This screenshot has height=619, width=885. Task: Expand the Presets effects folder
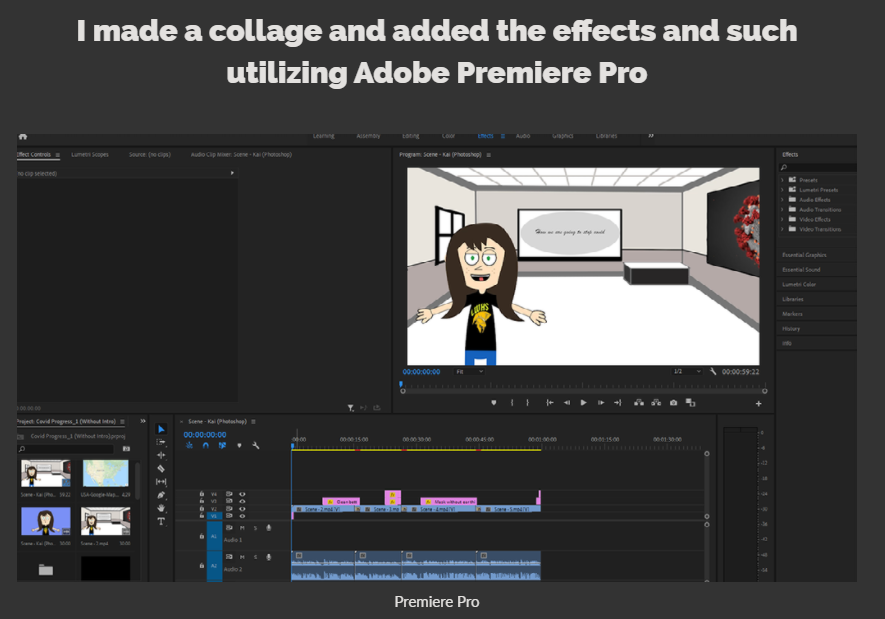point(782,180)
